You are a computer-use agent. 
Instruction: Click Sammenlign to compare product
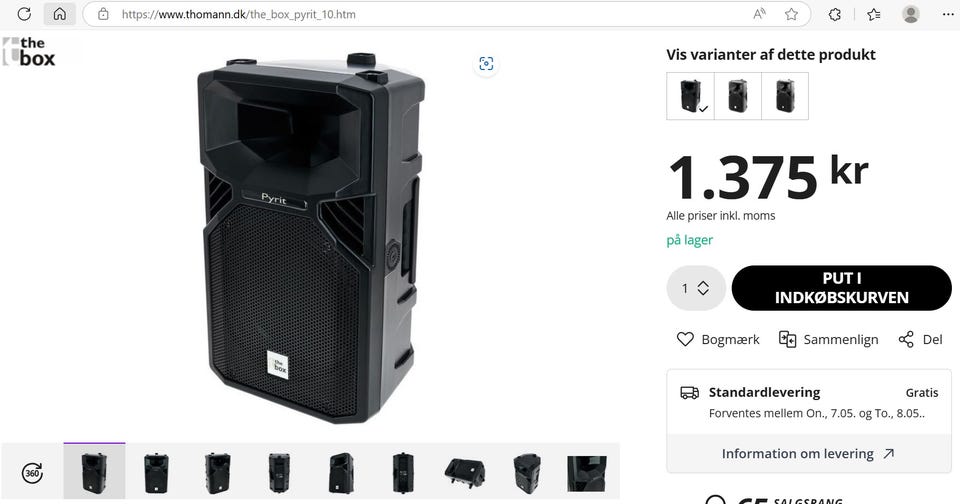click(x=828, y=339)
